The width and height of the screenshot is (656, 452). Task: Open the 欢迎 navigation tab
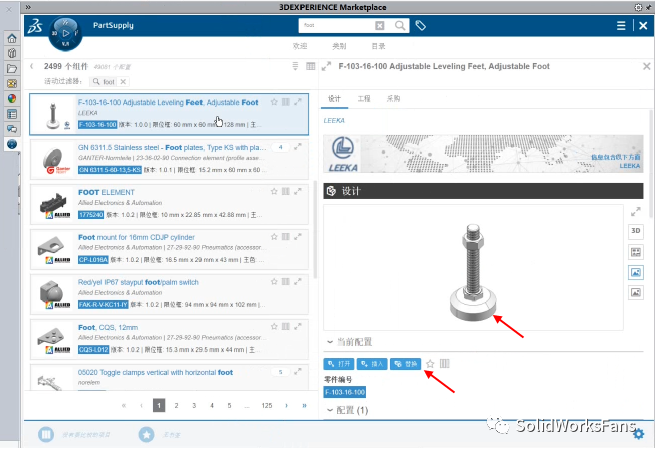tap(300, 46)
